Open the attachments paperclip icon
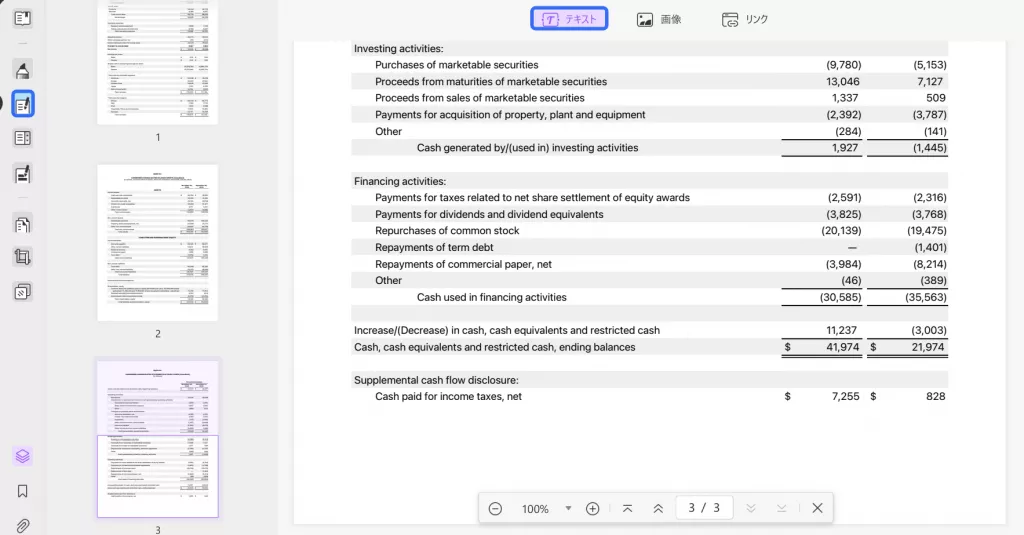 (x=22, y=525)
